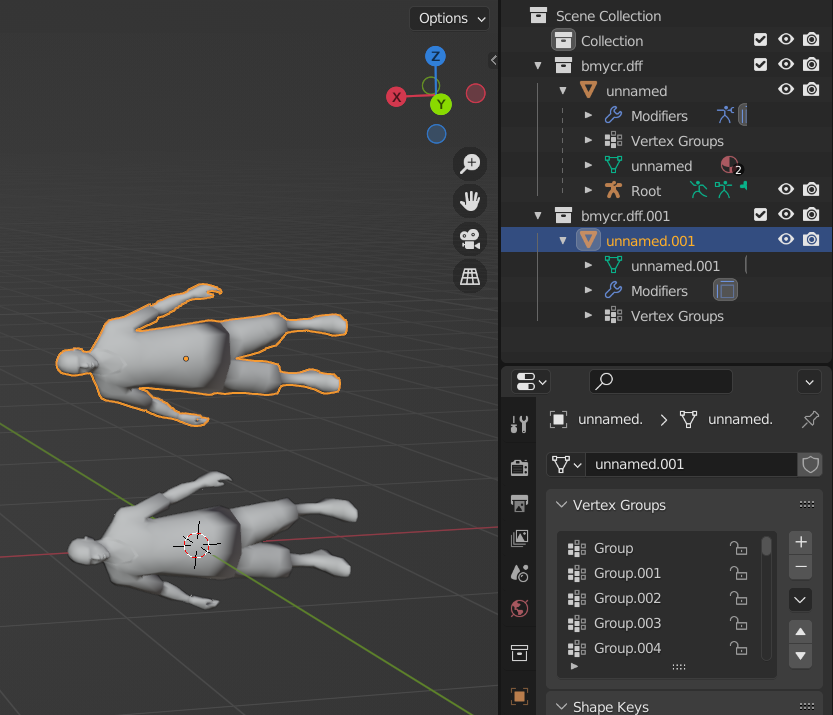Disable Collection render visibility camera toggle

(x=810, y=40)
